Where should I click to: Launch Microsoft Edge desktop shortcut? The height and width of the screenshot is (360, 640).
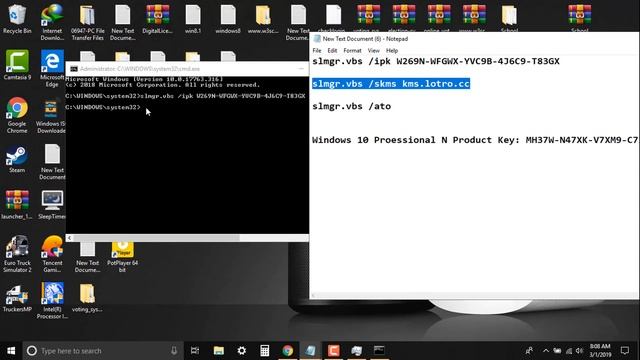52,68
